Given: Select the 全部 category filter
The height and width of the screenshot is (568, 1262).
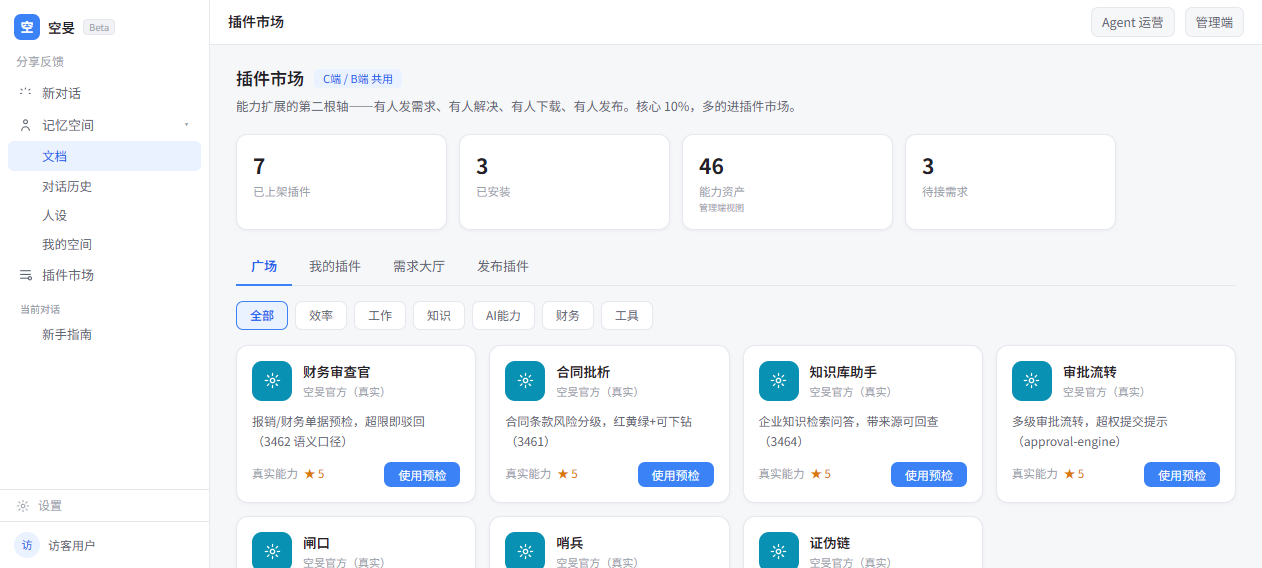Looking at the screenshot, I should (262, 315).
